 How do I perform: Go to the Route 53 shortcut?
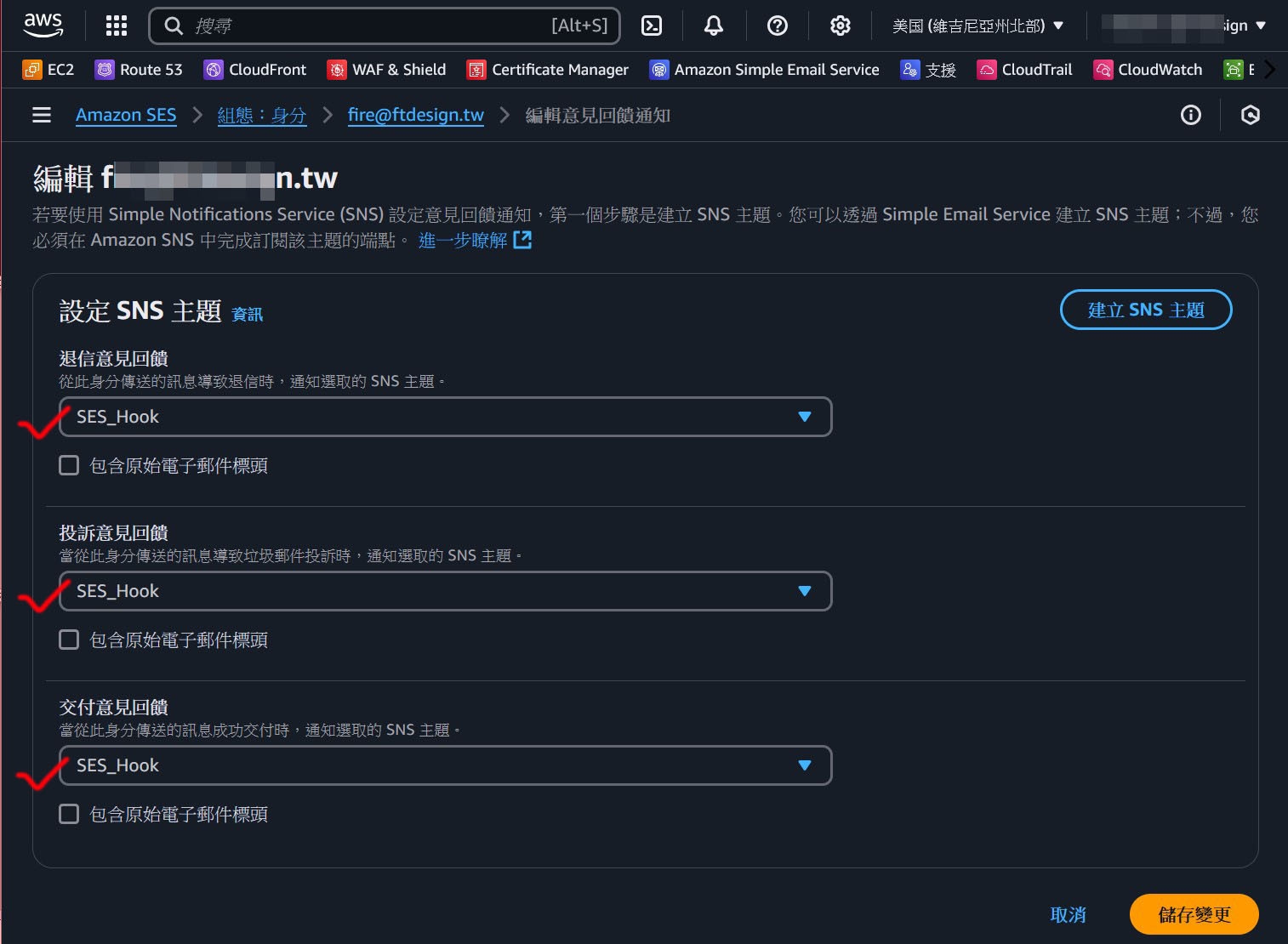(x=139, y=70)
